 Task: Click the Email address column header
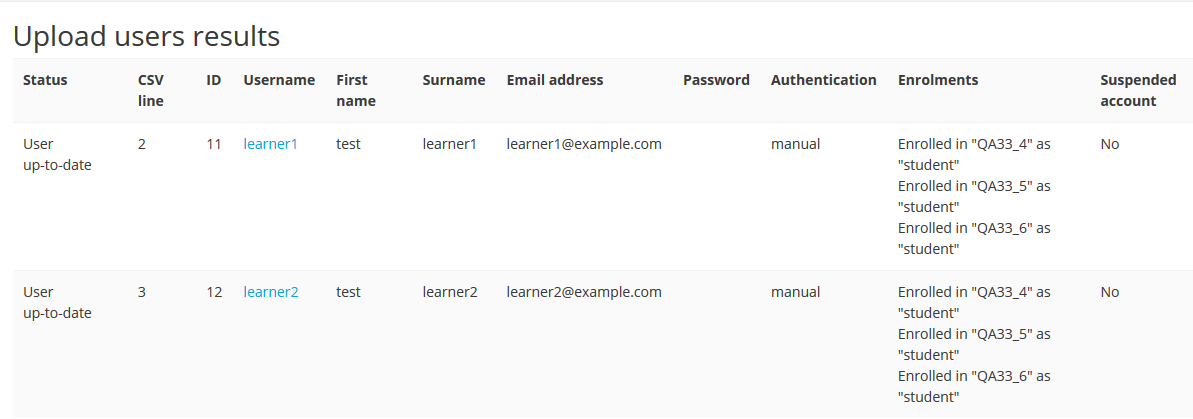(x=555, y=80)
